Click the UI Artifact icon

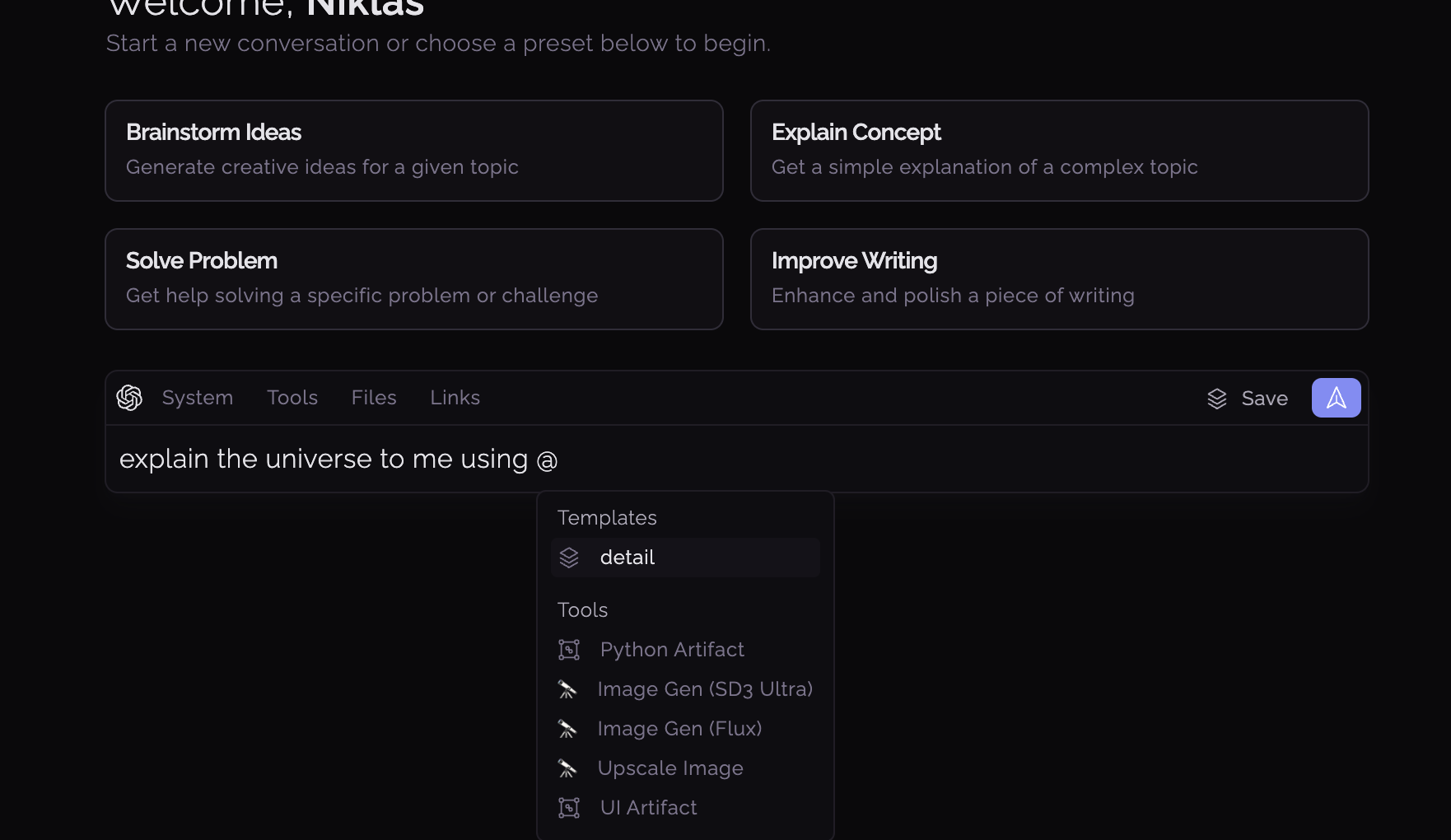[569, 808]
